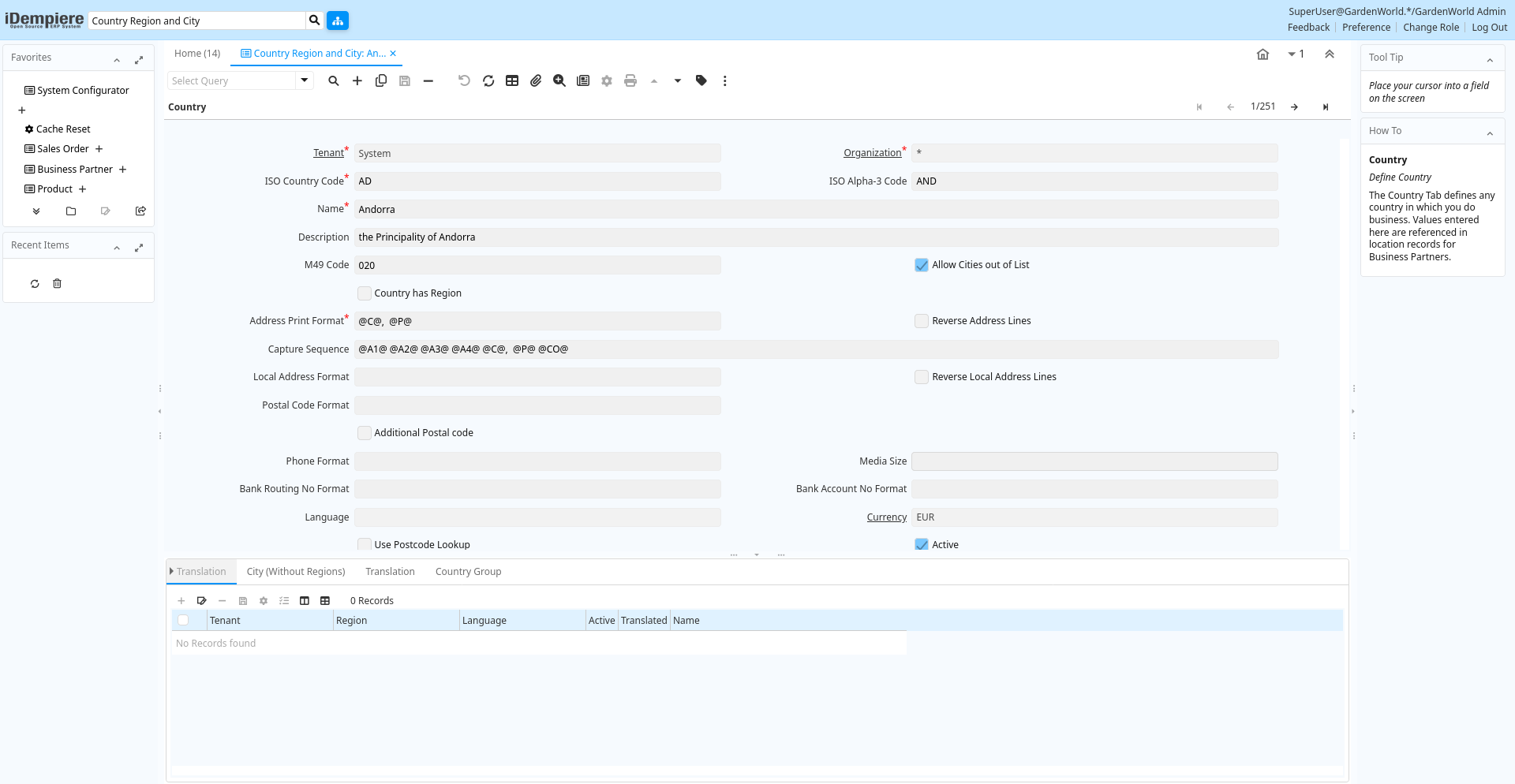Uncheck Allow Cities out of List
This screenshot has height=784, width=1515.
(922, 265)
